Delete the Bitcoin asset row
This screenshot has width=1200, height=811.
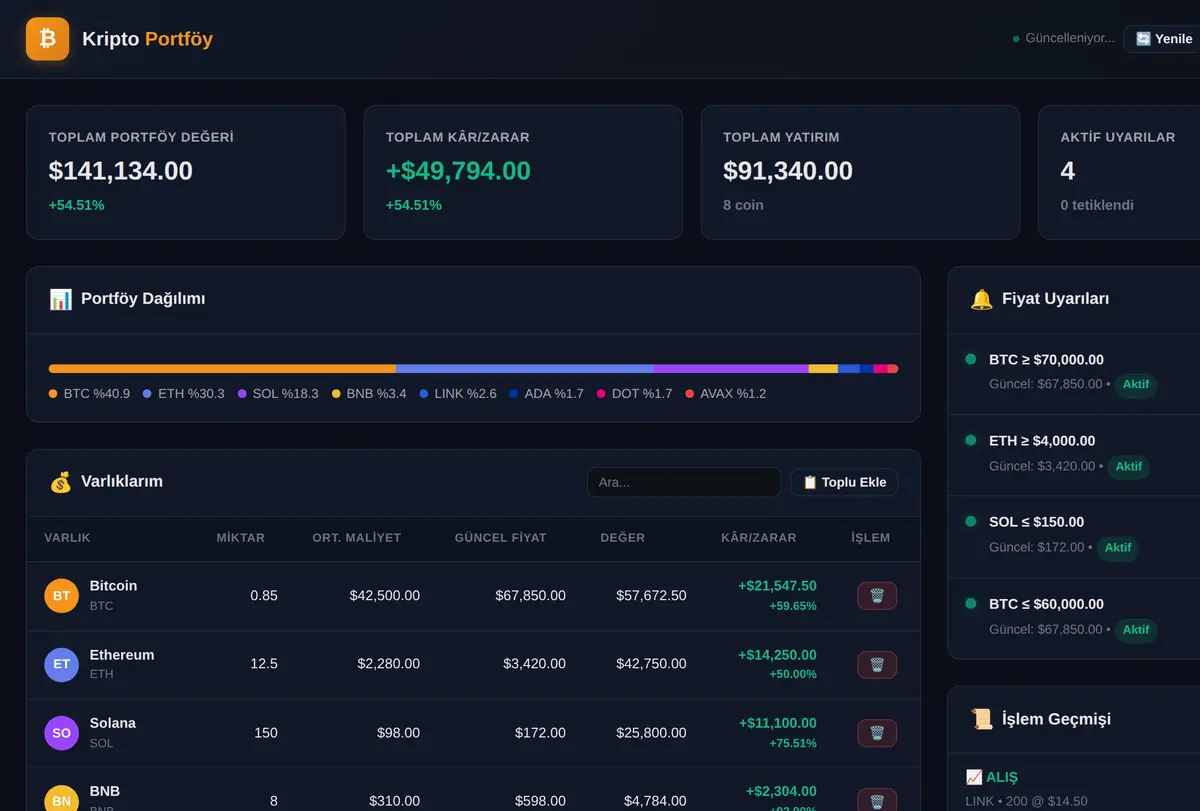click(x=877, y=596)
